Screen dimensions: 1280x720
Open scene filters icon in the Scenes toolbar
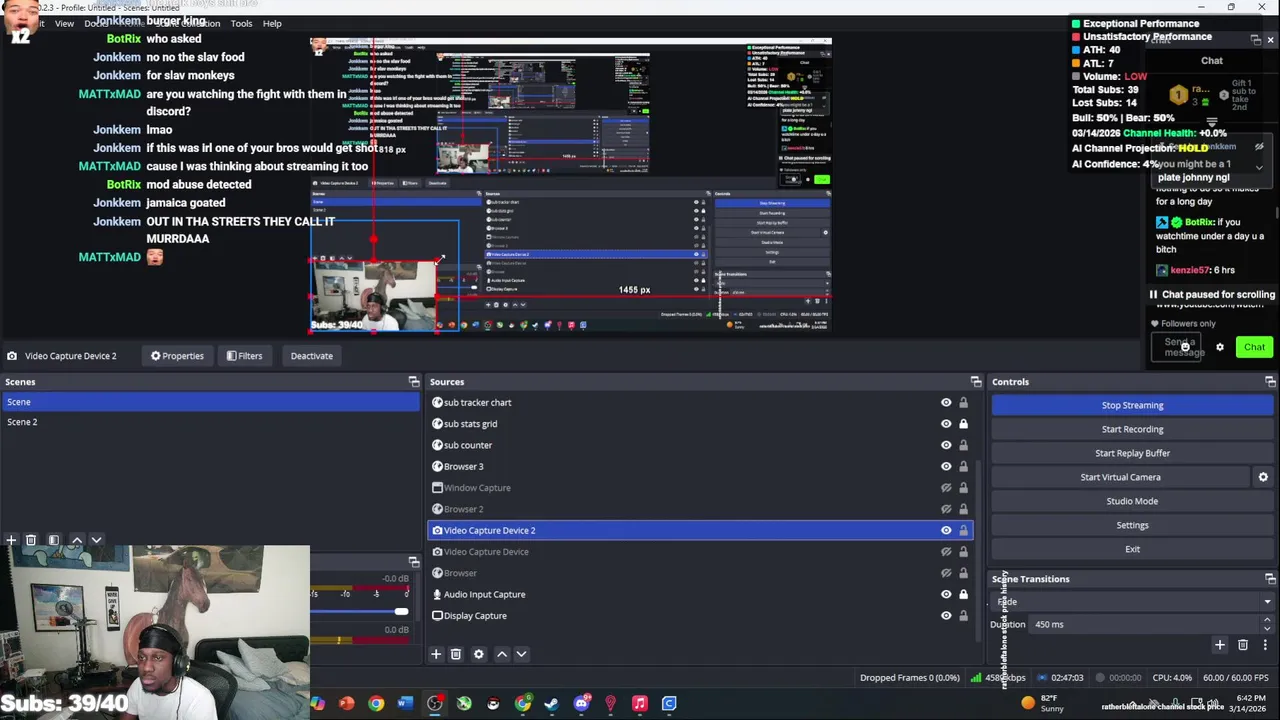click(x=54, y=540)
